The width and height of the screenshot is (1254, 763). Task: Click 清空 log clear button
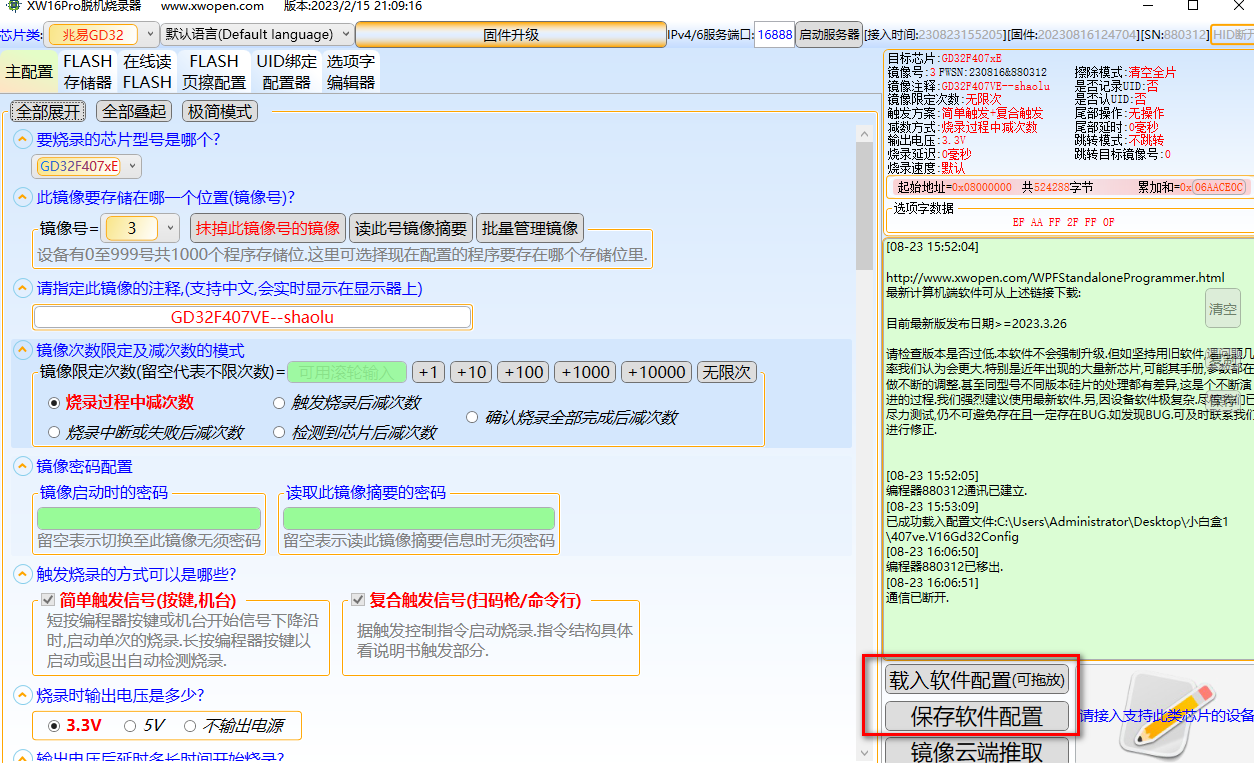click(x=1222, y=309)
